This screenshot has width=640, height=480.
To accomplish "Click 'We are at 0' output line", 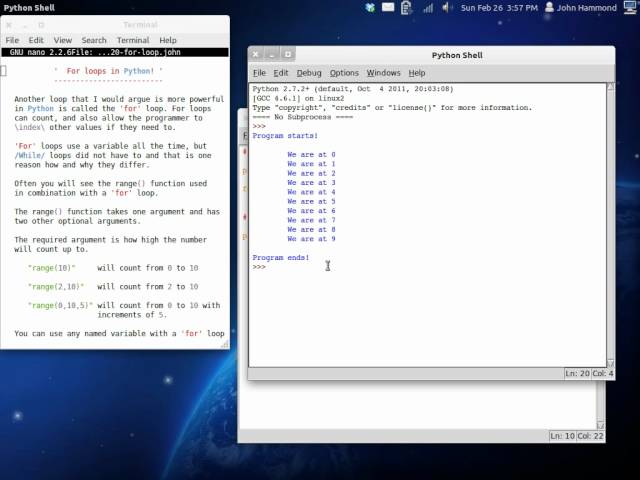I will 311,154.
